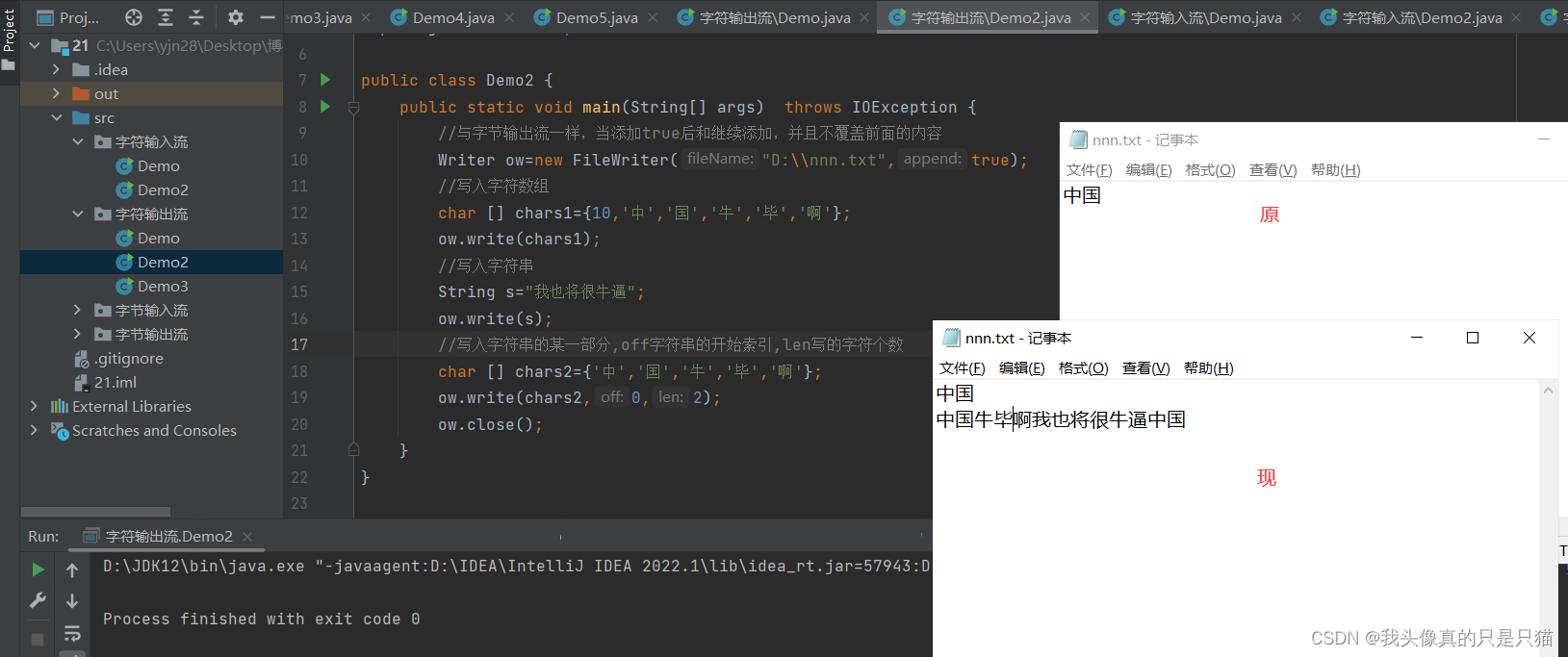Click Collapse All in Project toolbar
The width and height of the screenshot is (1568, 657).
point(196,17)
